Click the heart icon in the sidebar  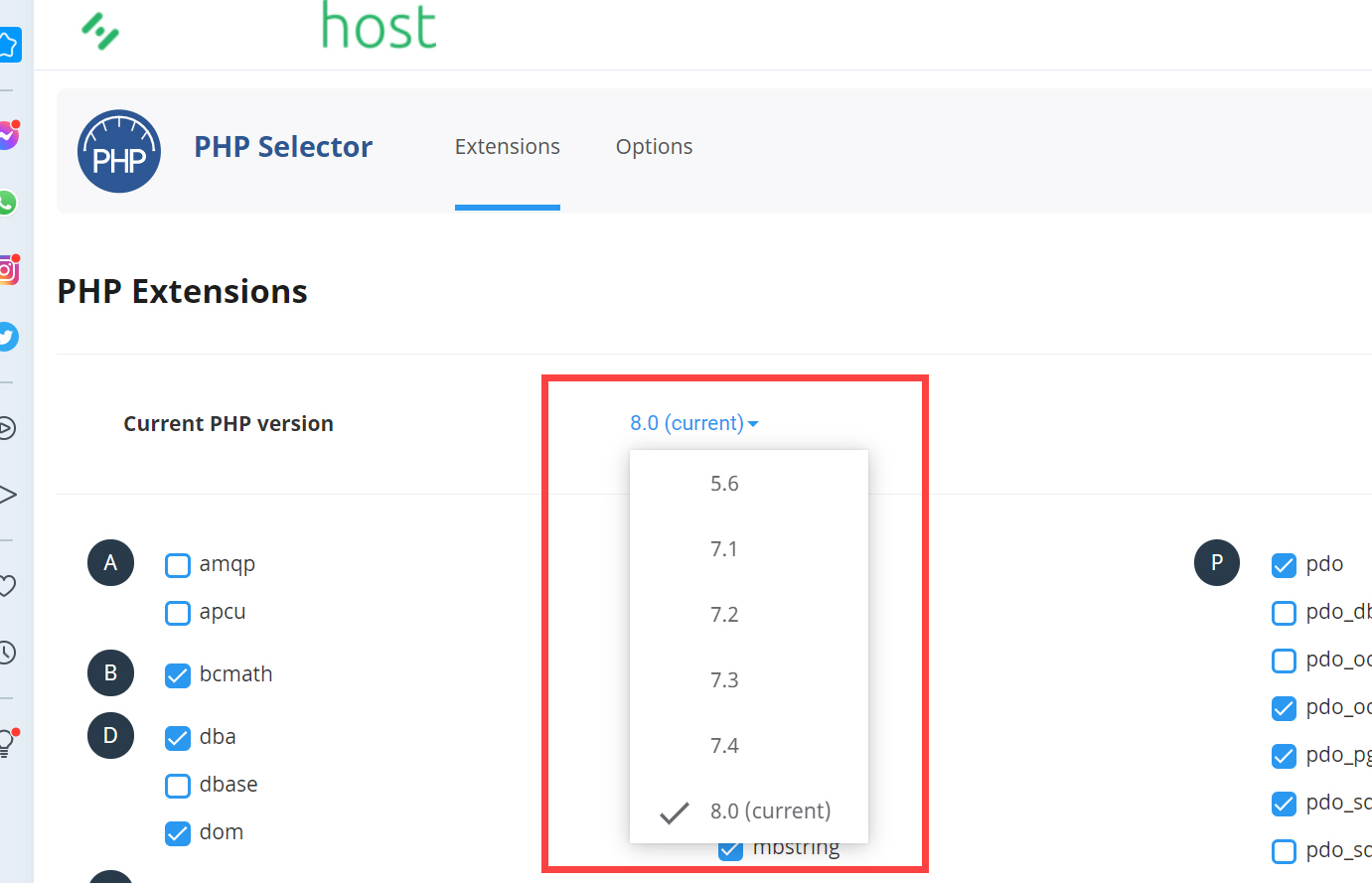pos(8,586)
